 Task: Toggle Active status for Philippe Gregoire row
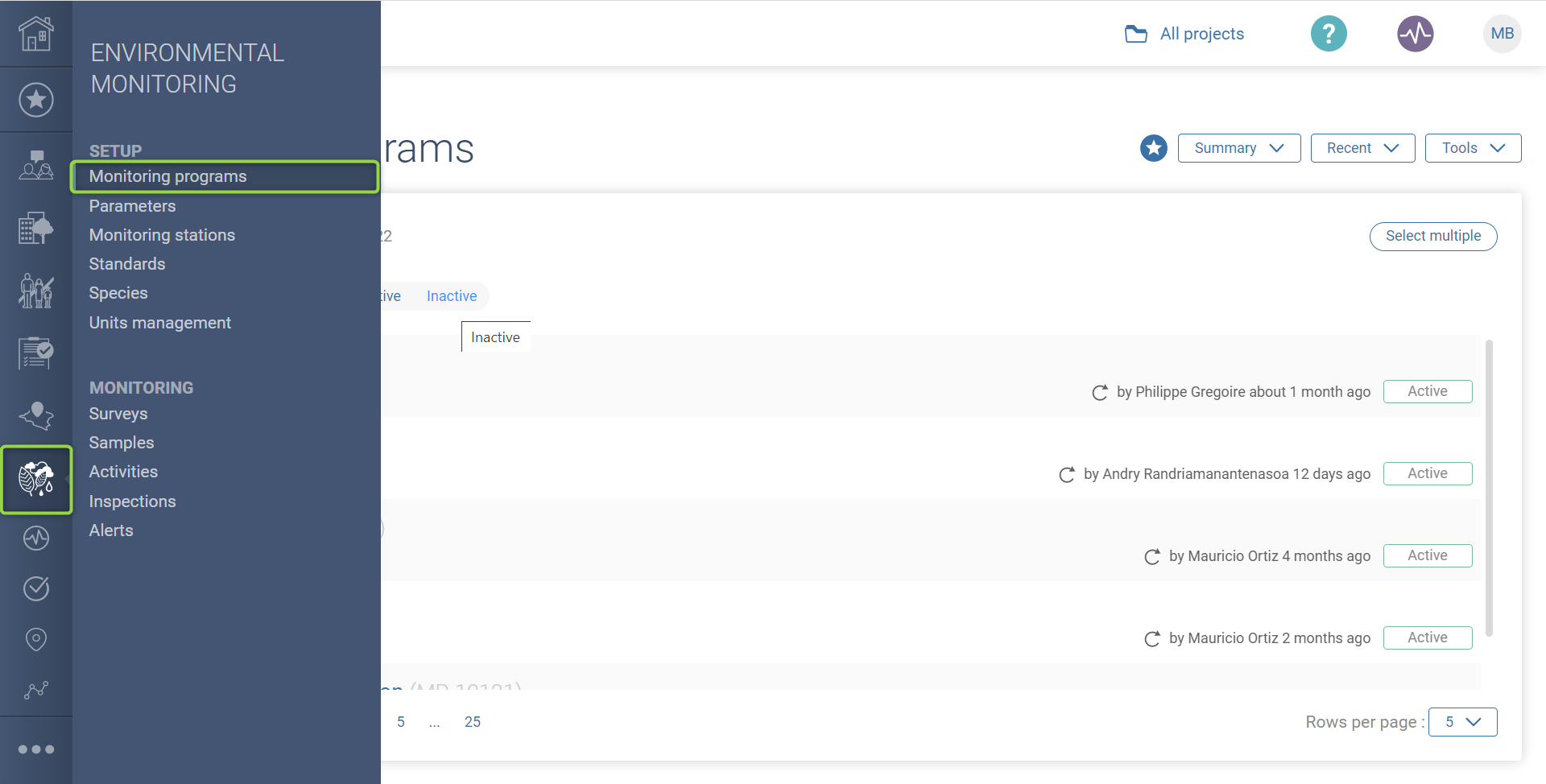[1427, 391]
